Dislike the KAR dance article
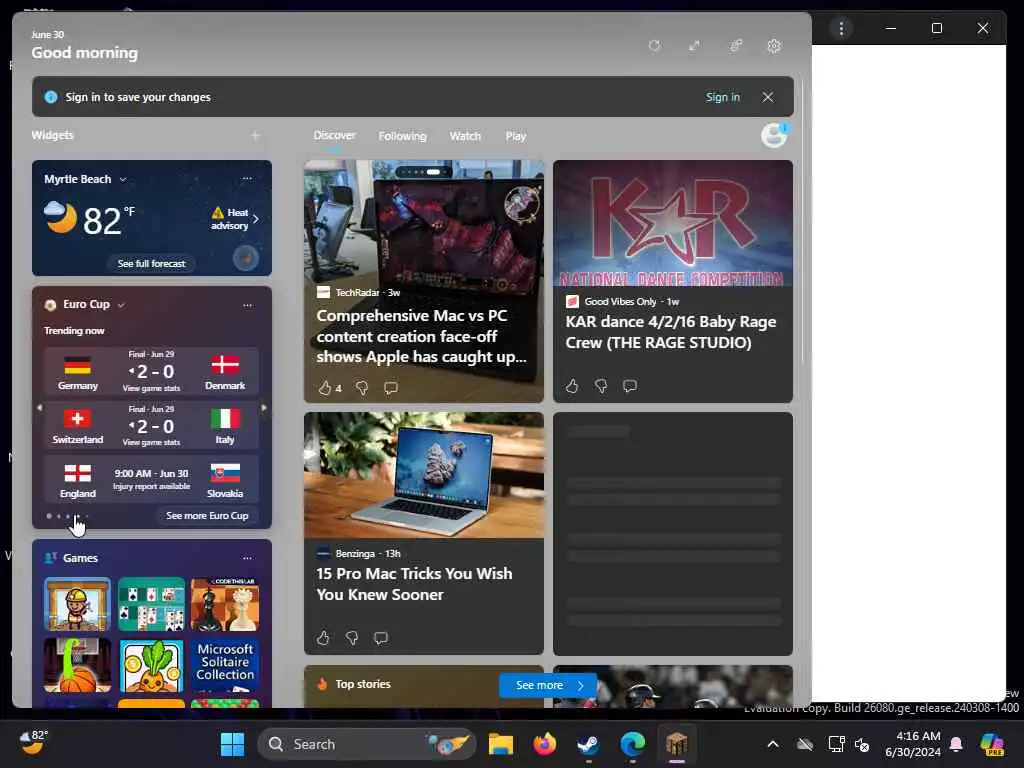Viewport: 1024px width, 768px height. coord(601,386)
